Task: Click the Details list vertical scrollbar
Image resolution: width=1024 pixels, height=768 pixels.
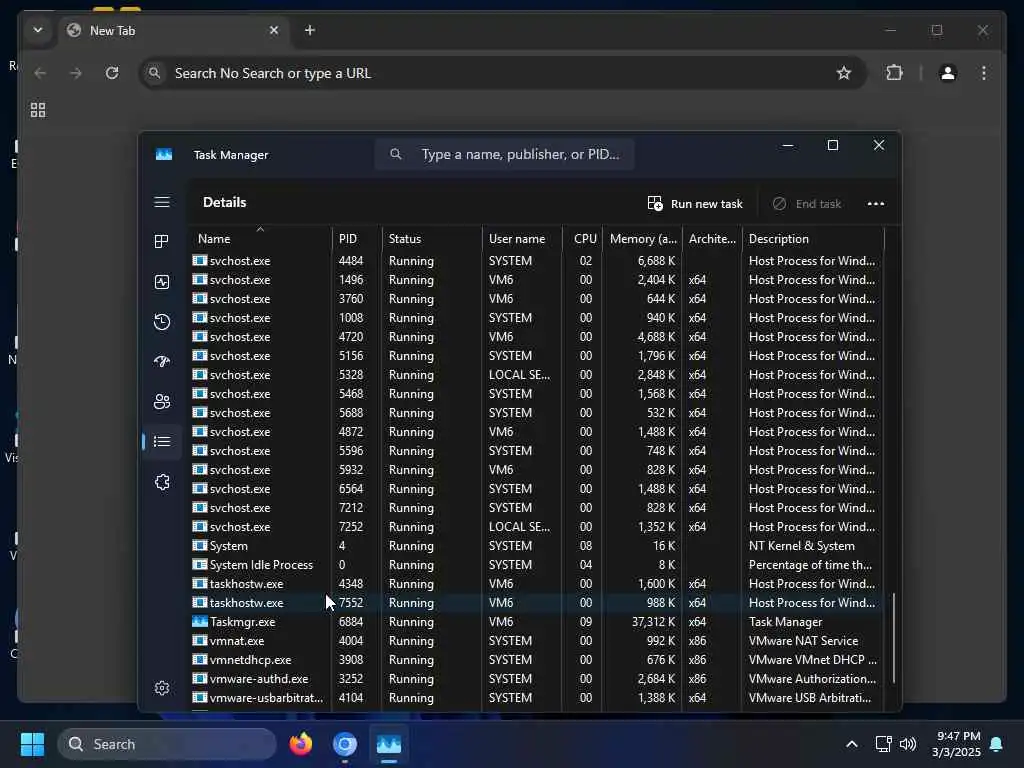Action: 893,637
